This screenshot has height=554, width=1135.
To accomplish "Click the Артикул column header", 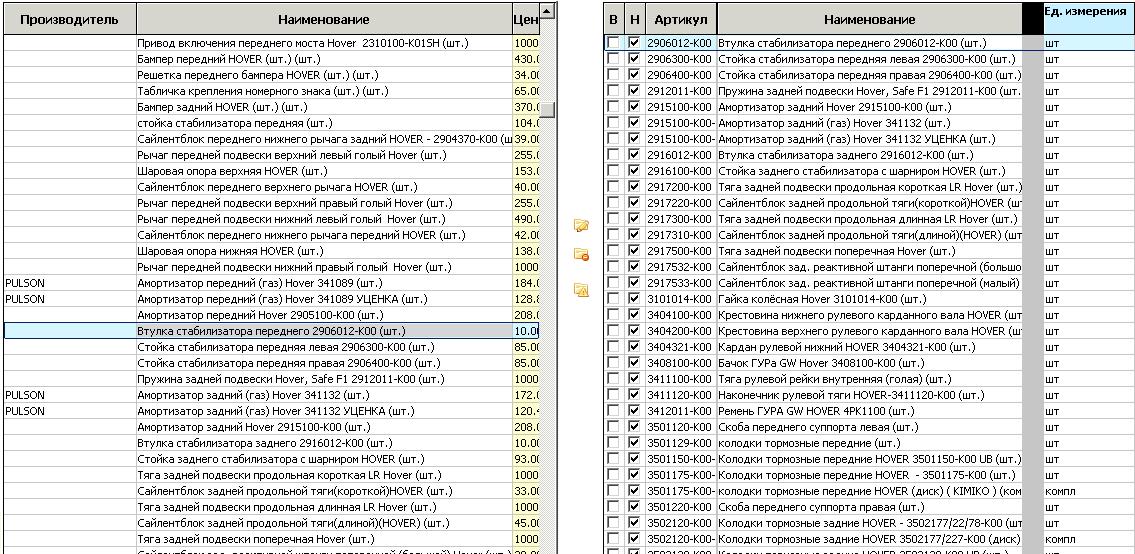I will pos(680,20).
